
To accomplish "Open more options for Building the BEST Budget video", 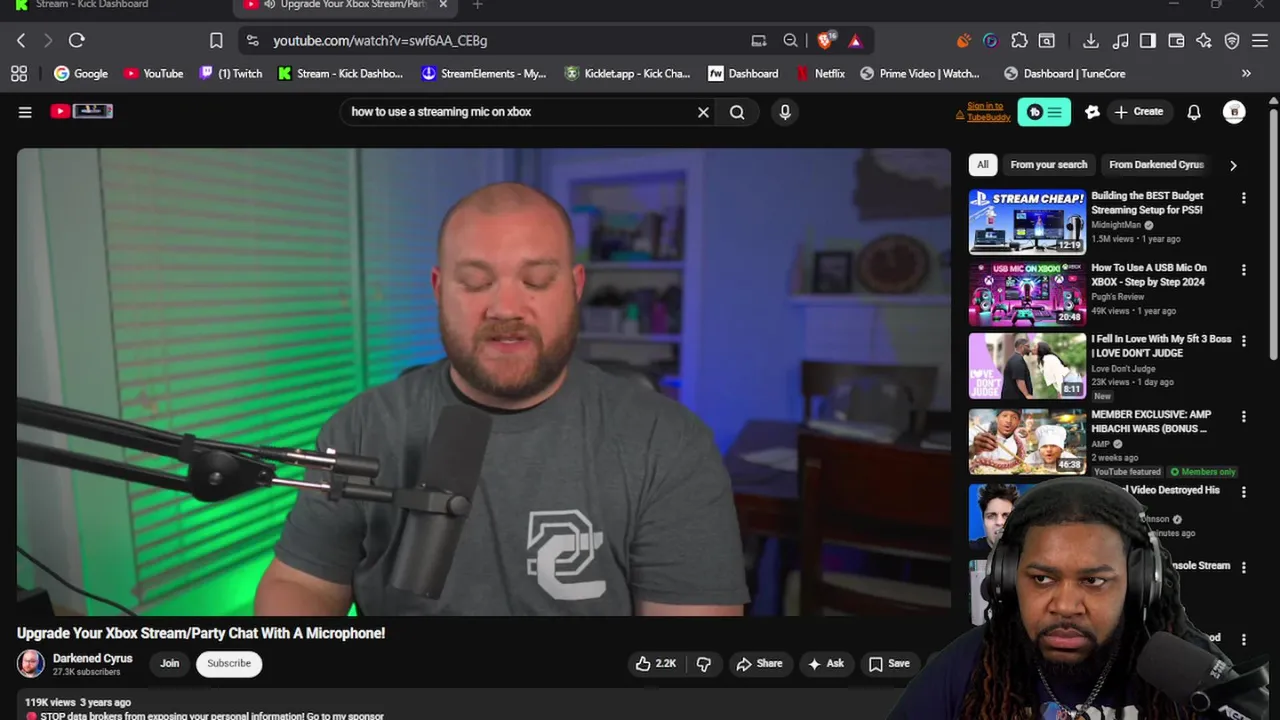I will click(x=1243, y=198).
